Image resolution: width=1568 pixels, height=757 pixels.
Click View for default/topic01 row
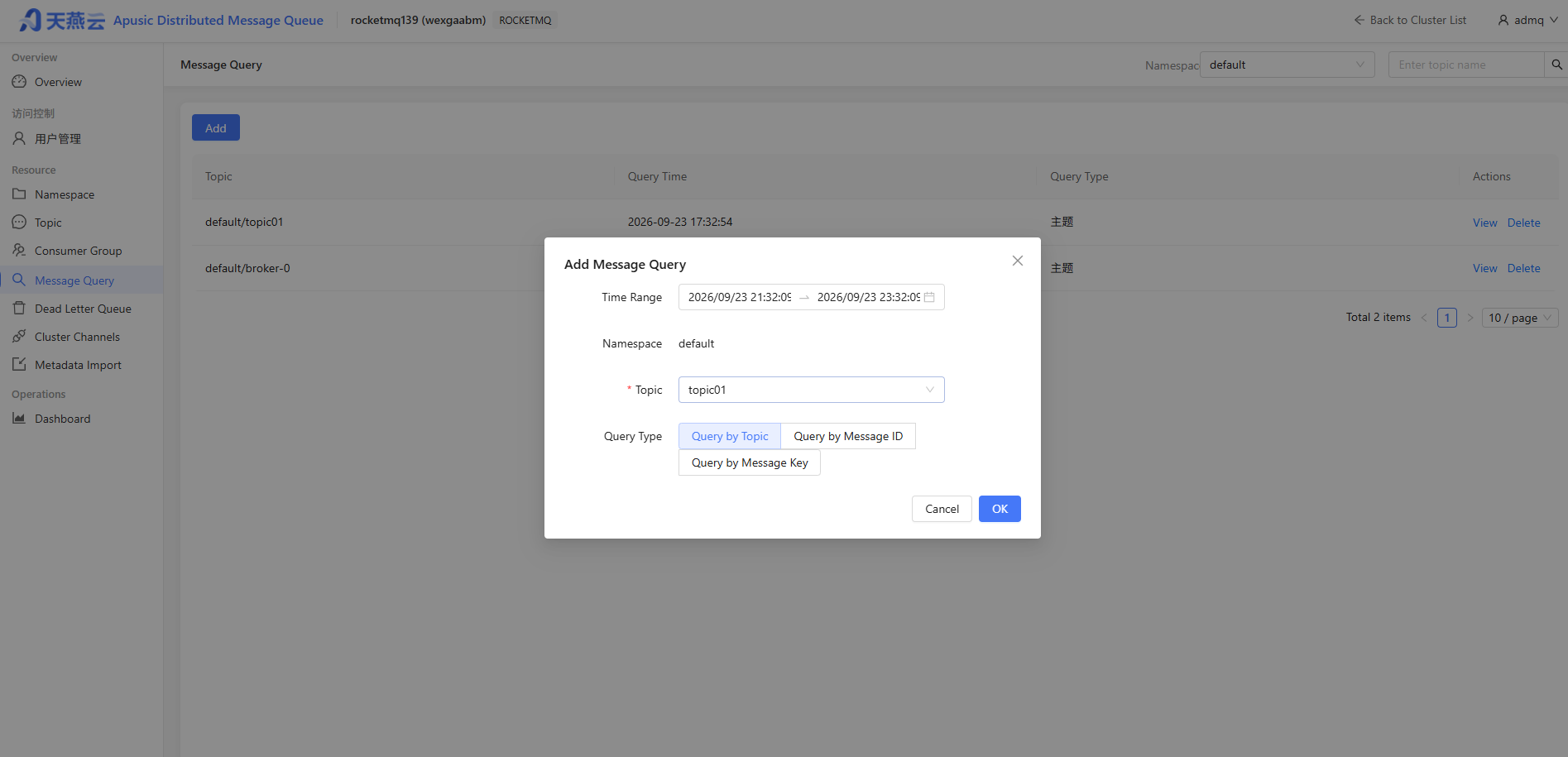coord(1484,223)
